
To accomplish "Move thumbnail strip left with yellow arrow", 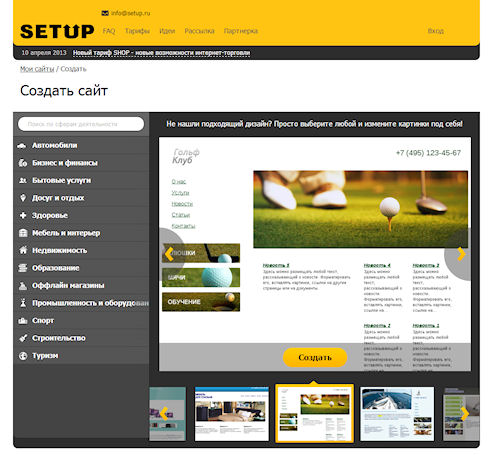I will click(164, 414).
